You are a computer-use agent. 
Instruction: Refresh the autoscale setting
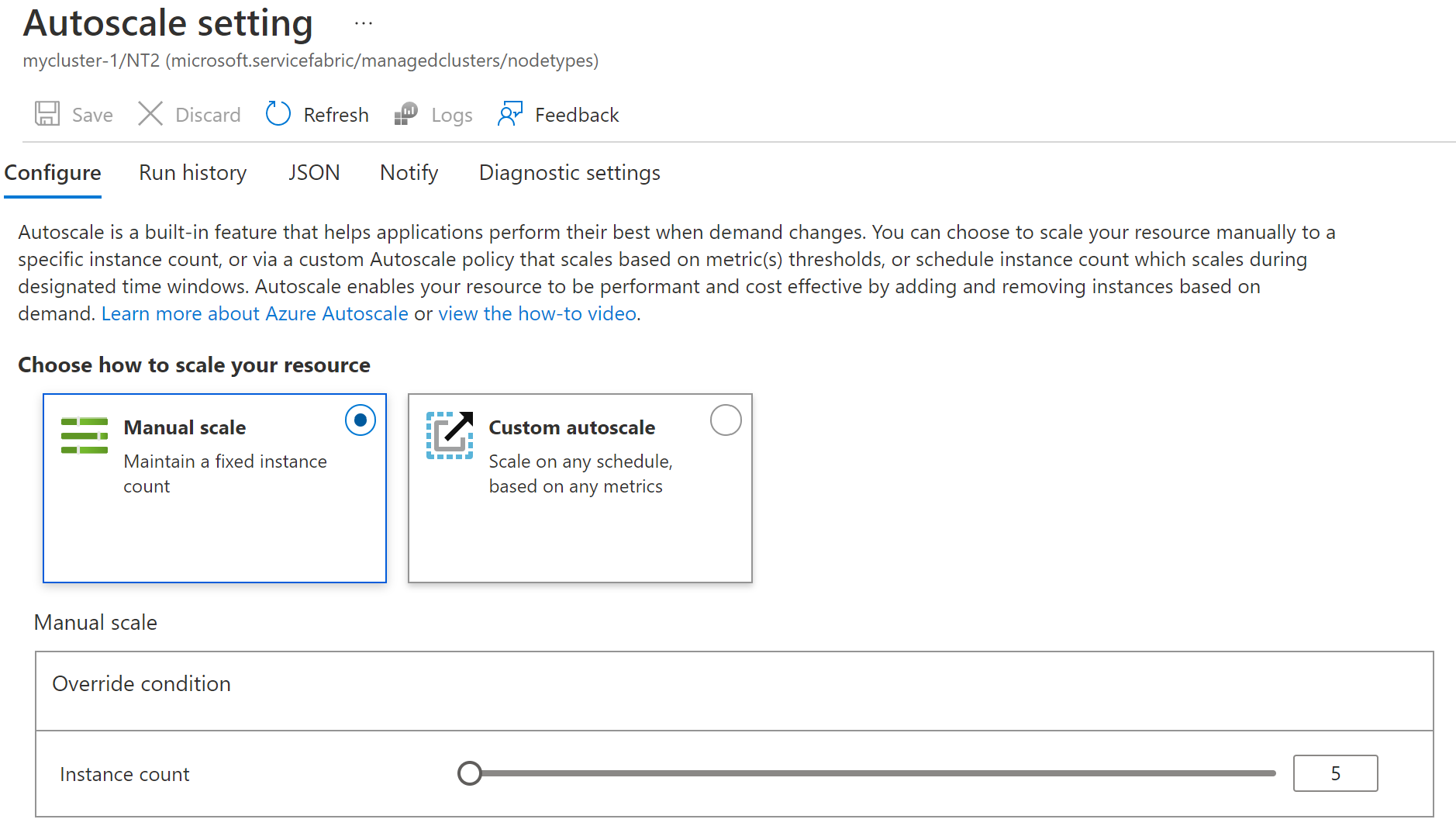point(318,114)
